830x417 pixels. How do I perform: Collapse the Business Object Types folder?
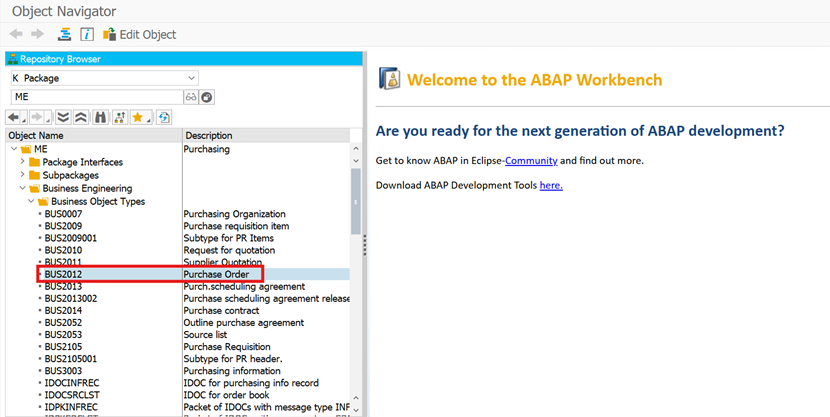pos(31,201)
